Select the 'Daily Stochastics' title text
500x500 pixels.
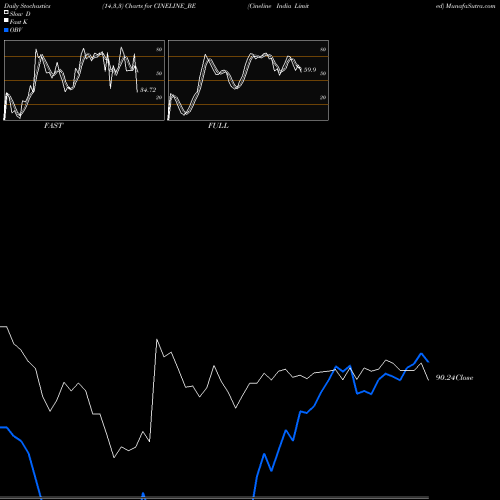point(27,6)
